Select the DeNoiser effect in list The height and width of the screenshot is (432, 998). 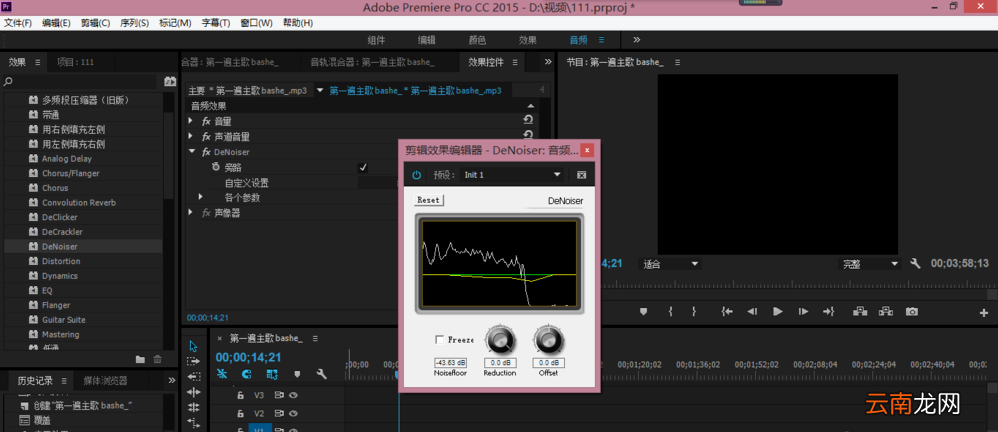[59, 246]
